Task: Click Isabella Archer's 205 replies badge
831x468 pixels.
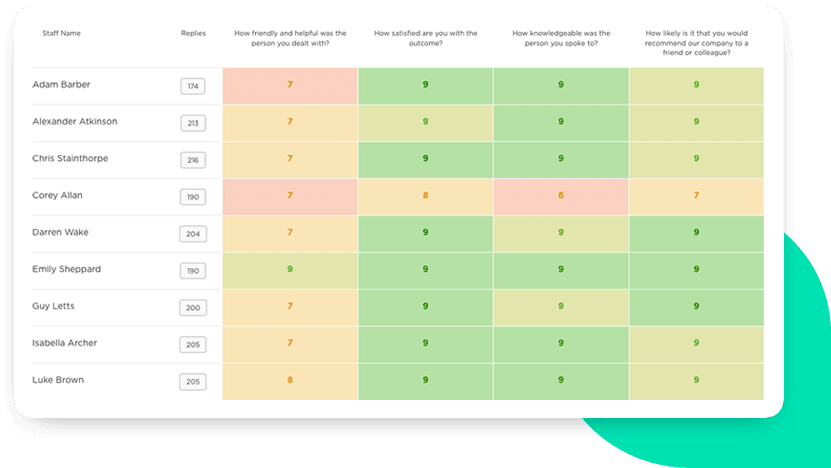Action: (x=193, y=344)
